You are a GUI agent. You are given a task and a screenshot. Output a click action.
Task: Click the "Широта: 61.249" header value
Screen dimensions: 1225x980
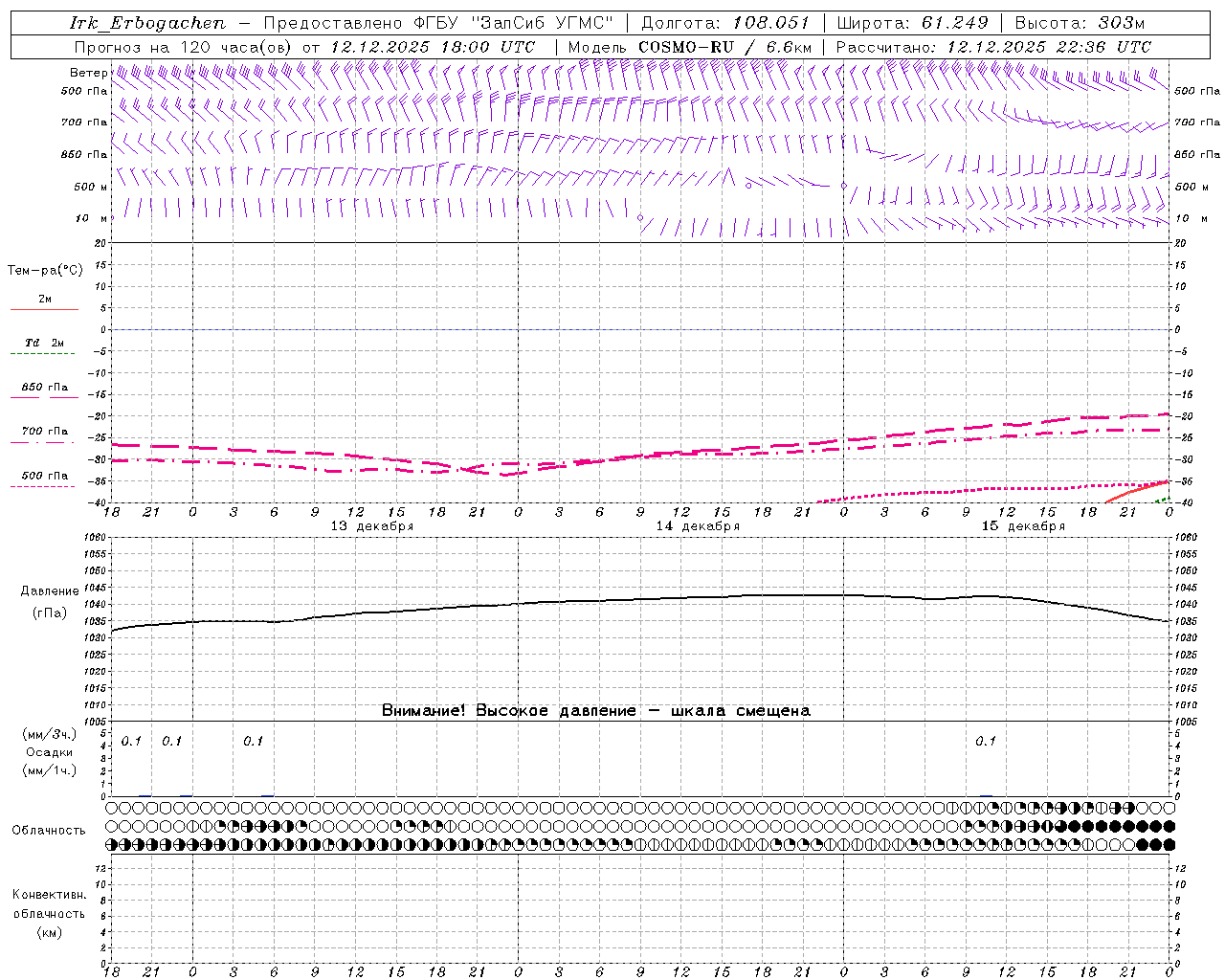pyautogui.click(x=912, y=23)
